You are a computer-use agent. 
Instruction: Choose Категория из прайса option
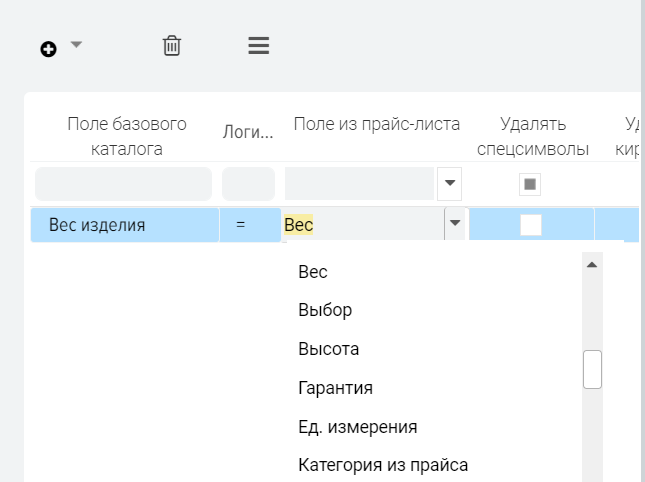tap(382, 465)
